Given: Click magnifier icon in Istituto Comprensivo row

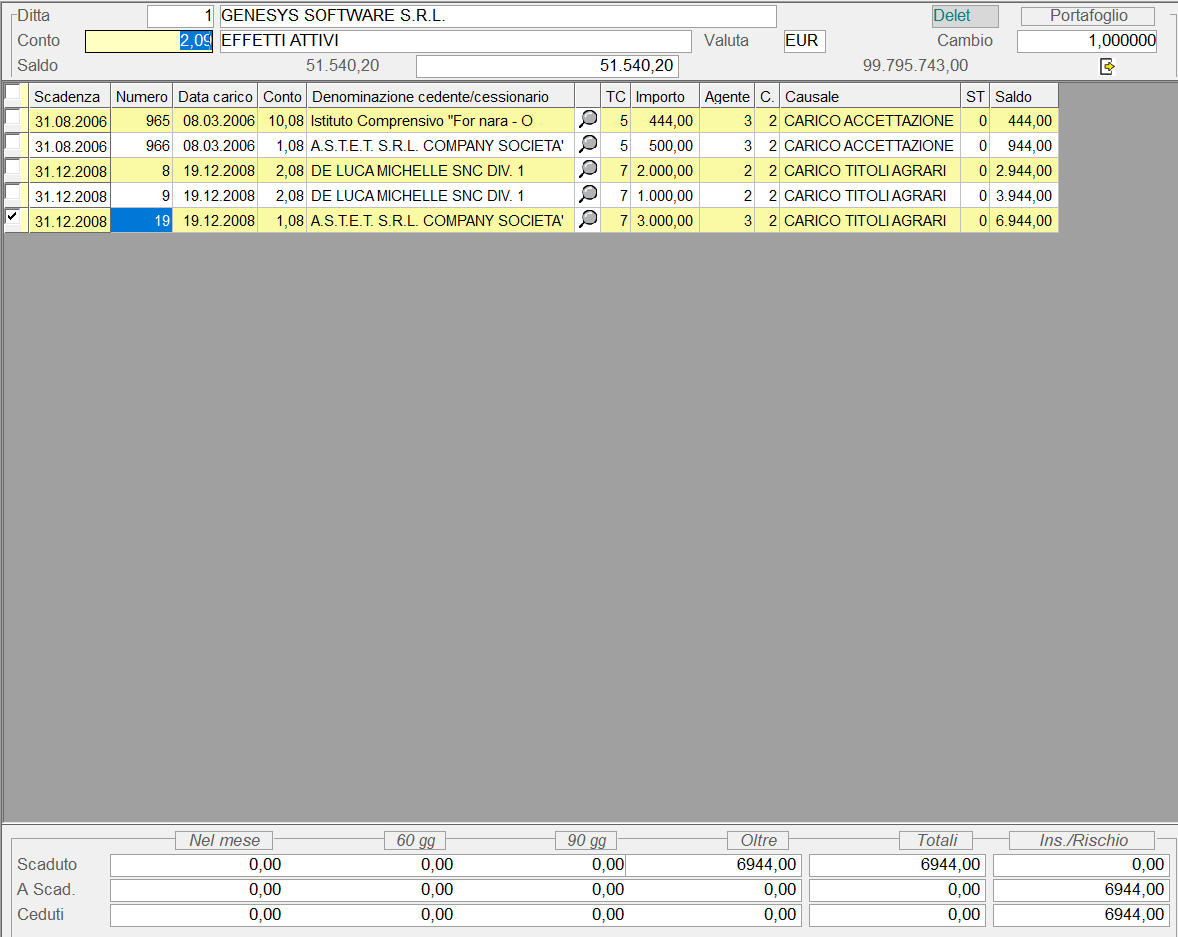Looking at the screenshot, I should pyautogui.click(x=588, y=120).
